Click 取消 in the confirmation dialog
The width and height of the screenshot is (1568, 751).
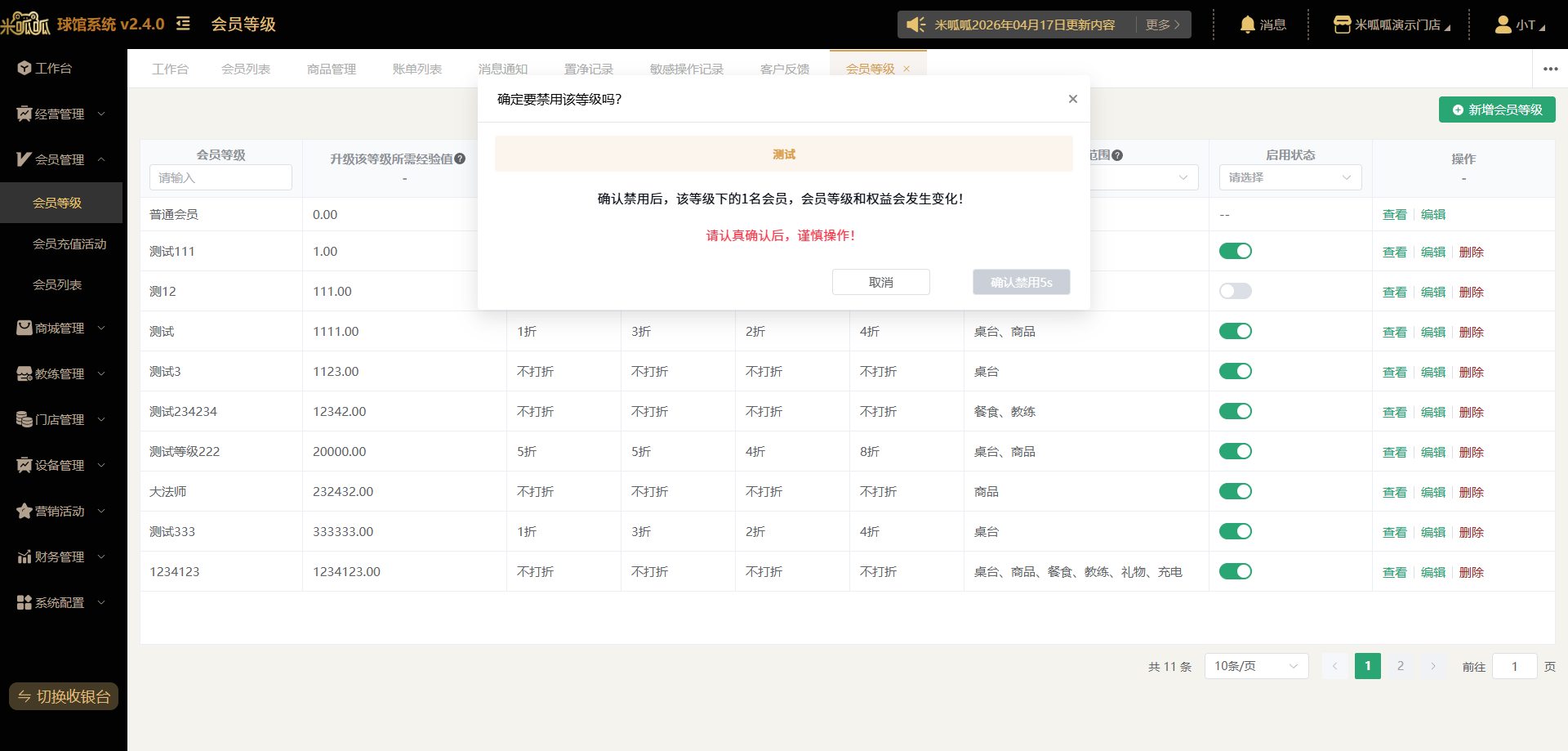[881, 282]
